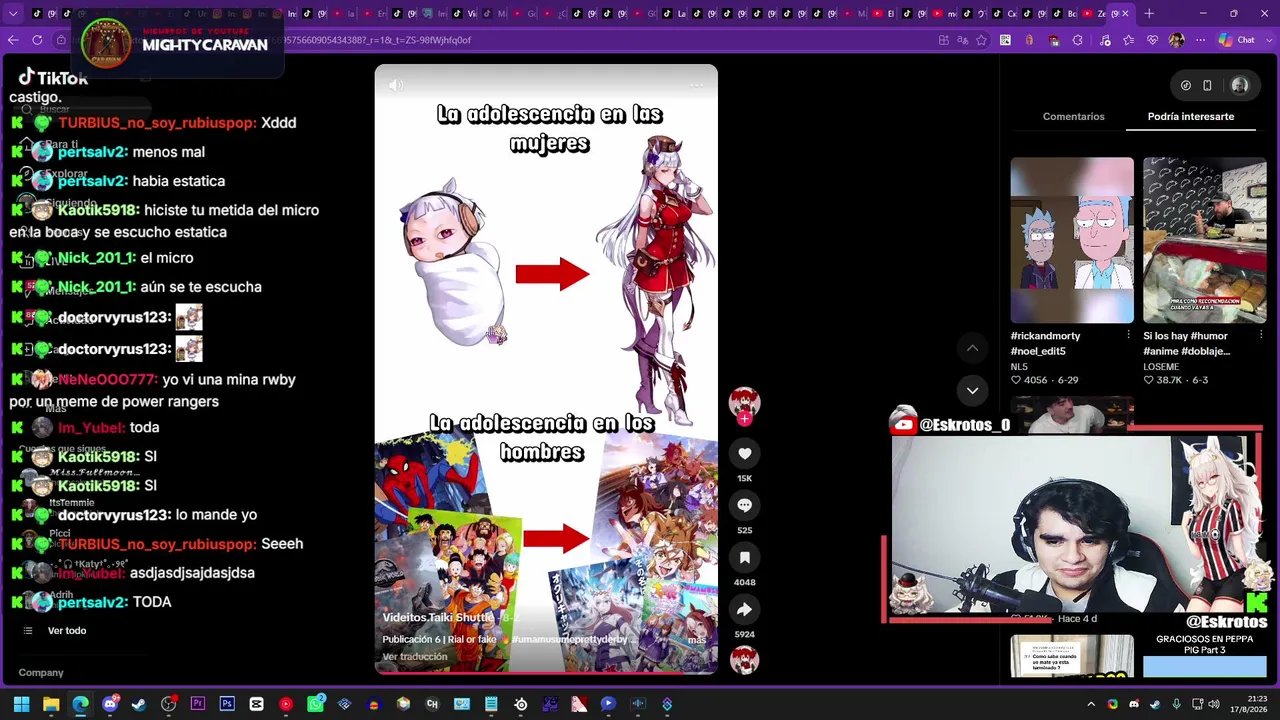Open File Explorer from the taskbar

point(51,704)
